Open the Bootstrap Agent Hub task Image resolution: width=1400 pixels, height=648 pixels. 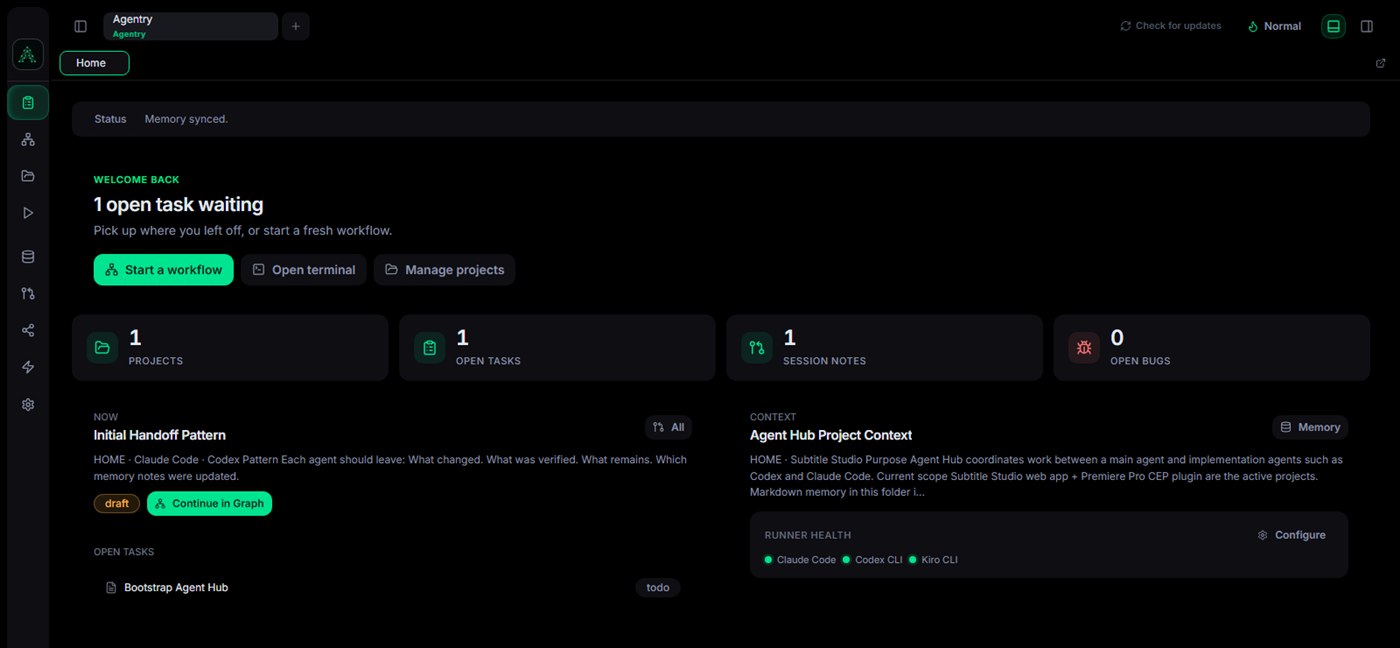392,588
